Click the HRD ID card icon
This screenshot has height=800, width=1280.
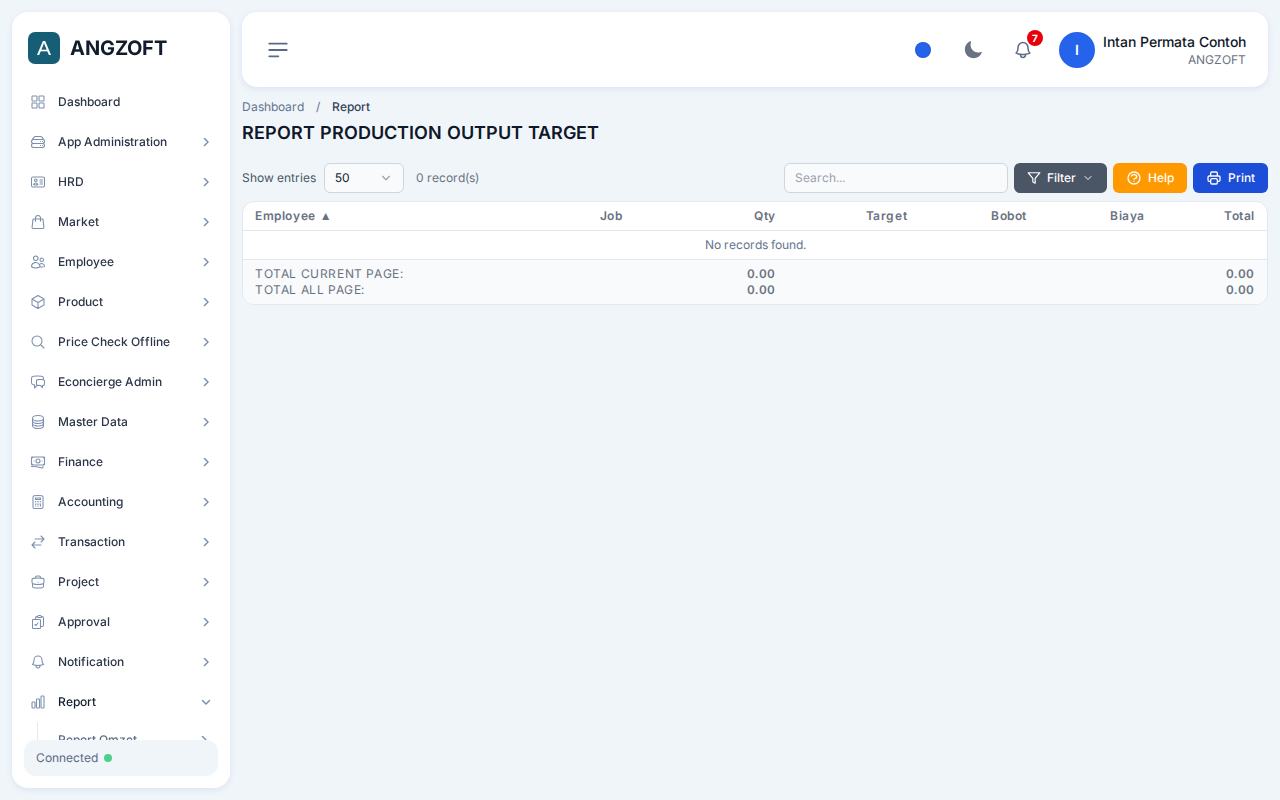[38, 182]
